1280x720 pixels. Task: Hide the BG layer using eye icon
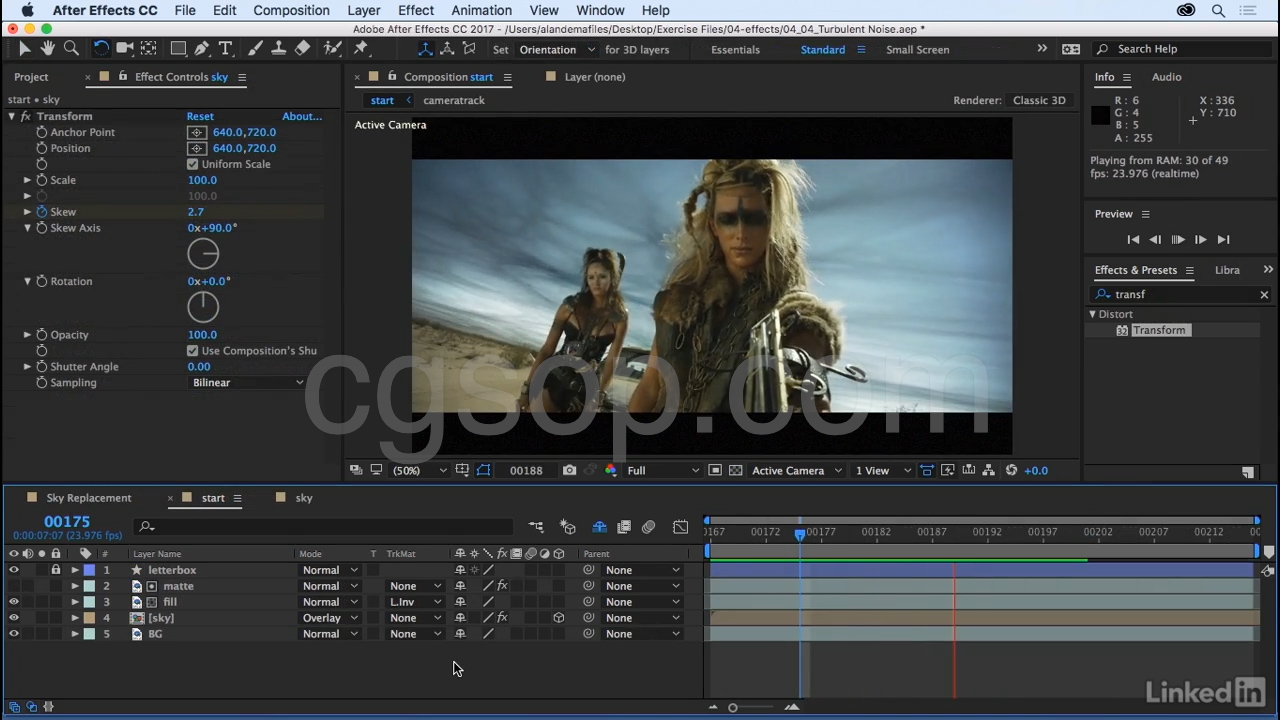(x=14, y=634)
